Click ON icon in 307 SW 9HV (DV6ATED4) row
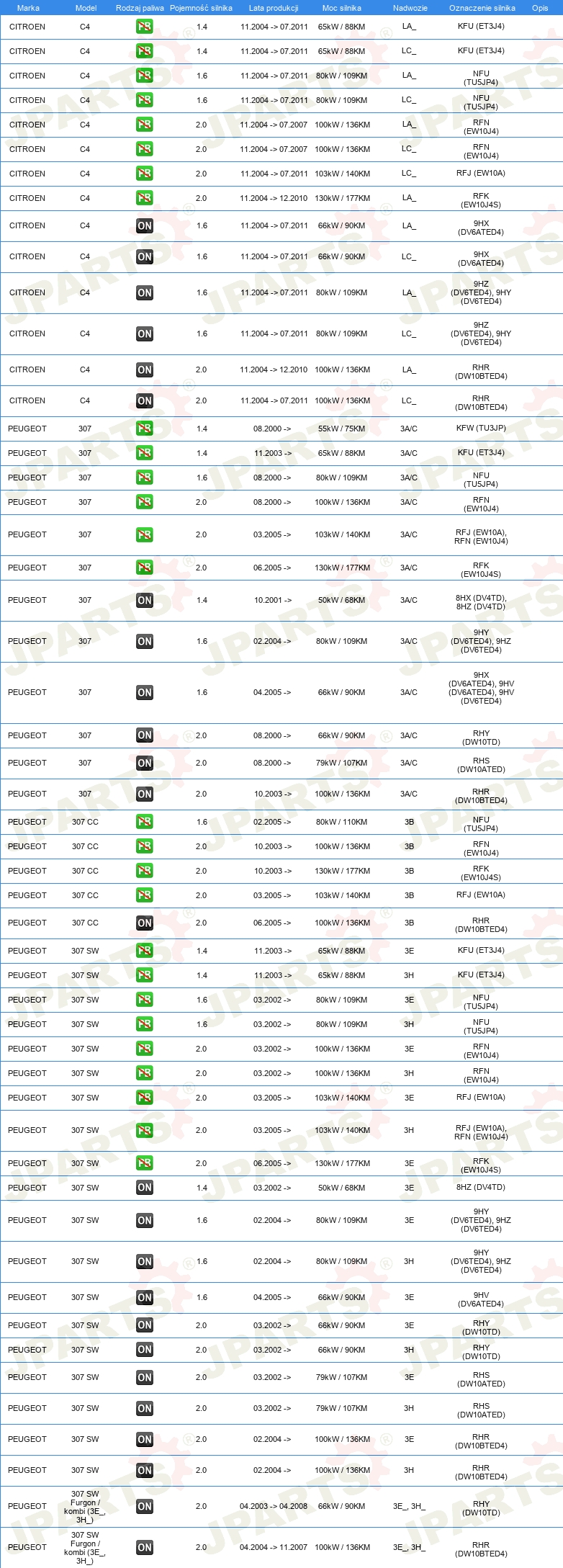Viewport: 563px width, 1568px height. coord(144,1297)
